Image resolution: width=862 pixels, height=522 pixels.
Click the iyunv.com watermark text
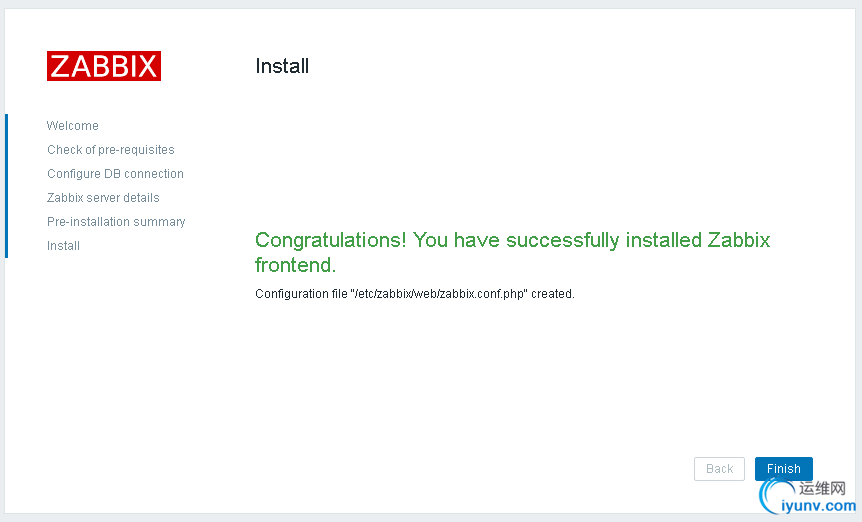[819, 506]
